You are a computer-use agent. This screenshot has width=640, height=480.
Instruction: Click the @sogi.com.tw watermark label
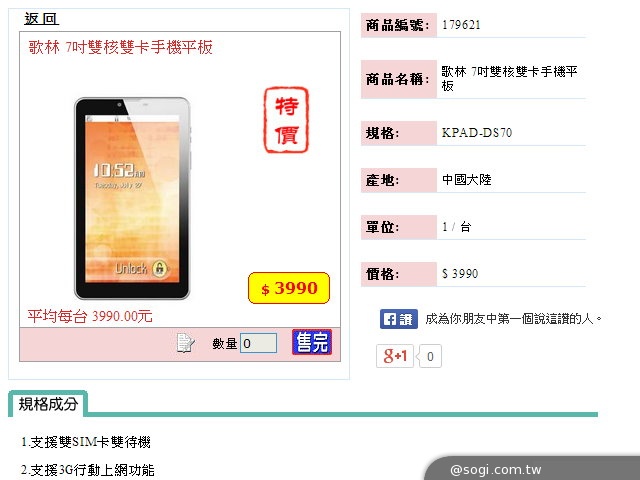(496, 469)
